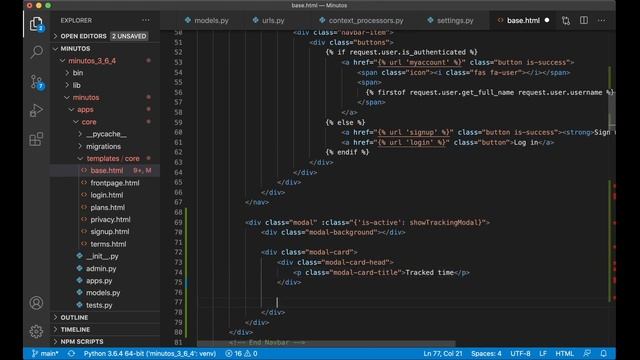Screen dimensions: 640x360
Task: Open the Search view icon
Action: click(36, 52)
